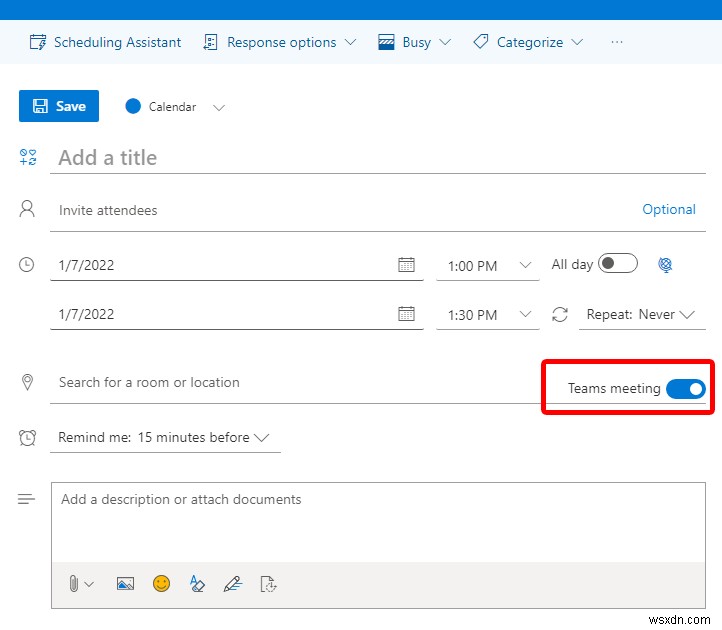Turn off the Teams meeting toggle

686,389
